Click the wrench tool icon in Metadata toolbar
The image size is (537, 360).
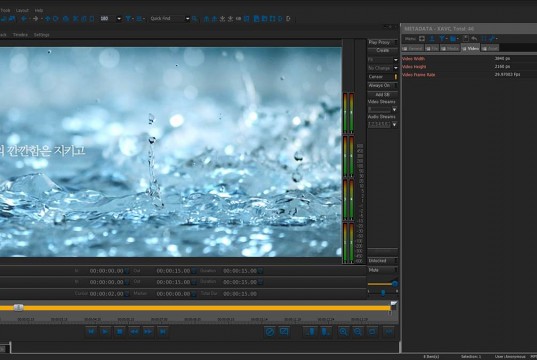click(x=492, y=39)
